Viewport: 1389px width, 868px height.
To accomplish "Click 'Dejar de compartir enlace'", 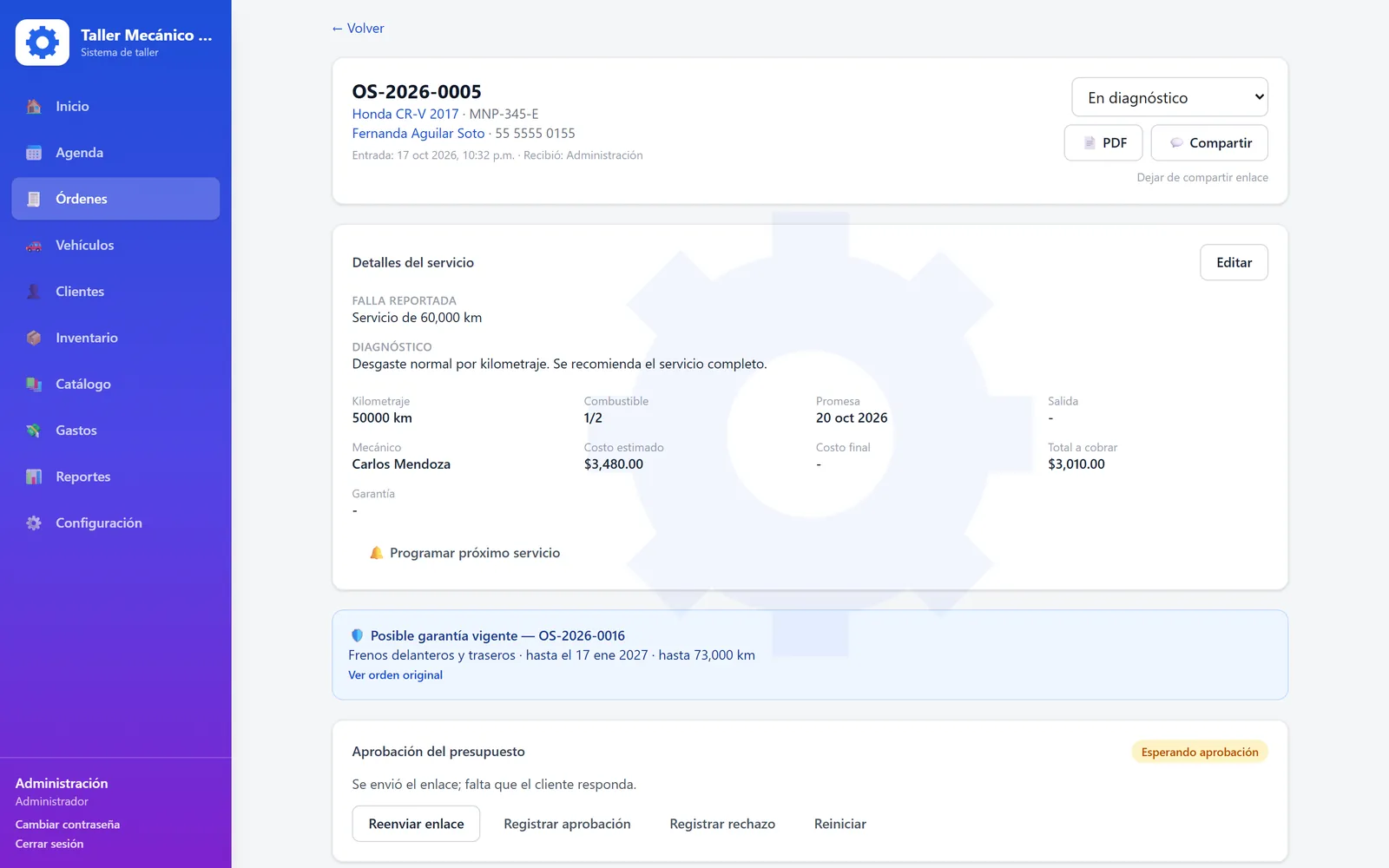I will coord(1202,177).
